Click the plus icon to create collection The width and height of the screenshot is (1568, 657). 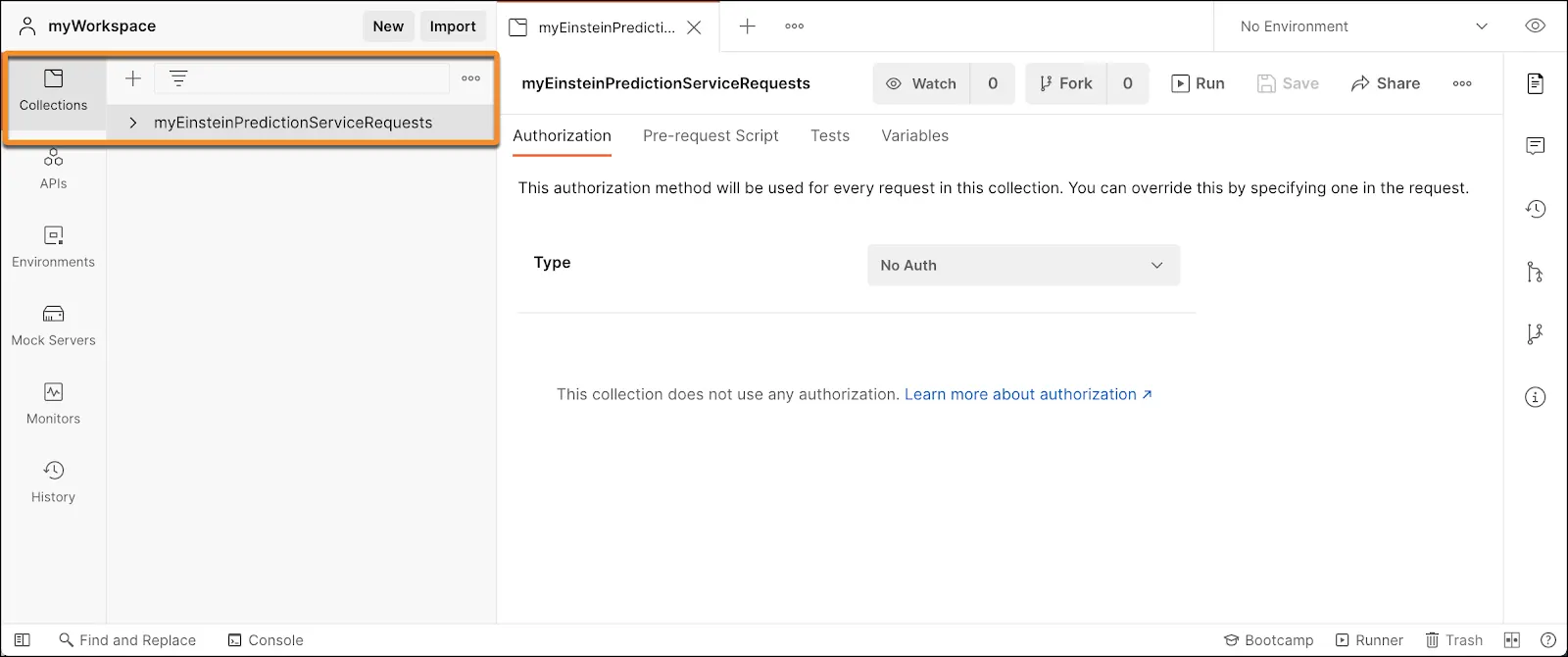133,78
